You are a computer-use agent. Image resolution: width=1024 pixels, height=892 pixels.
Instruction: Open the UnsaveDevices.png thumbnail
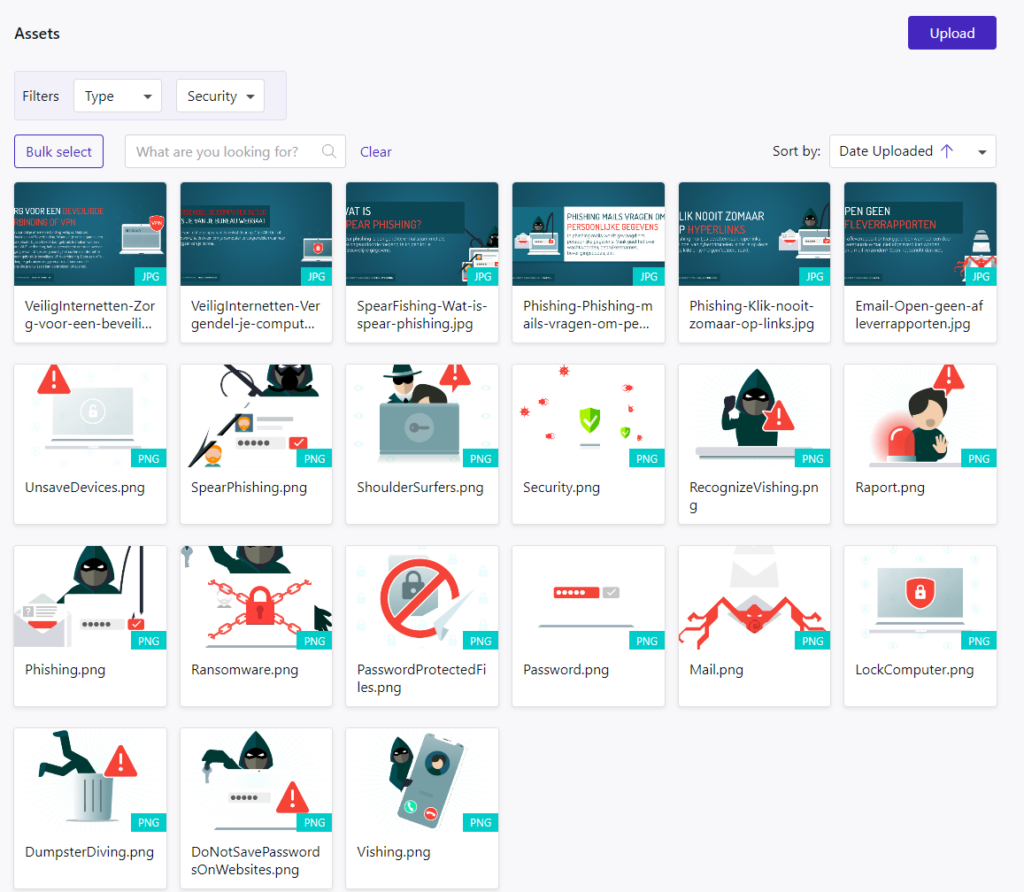[x=90, y=416]
